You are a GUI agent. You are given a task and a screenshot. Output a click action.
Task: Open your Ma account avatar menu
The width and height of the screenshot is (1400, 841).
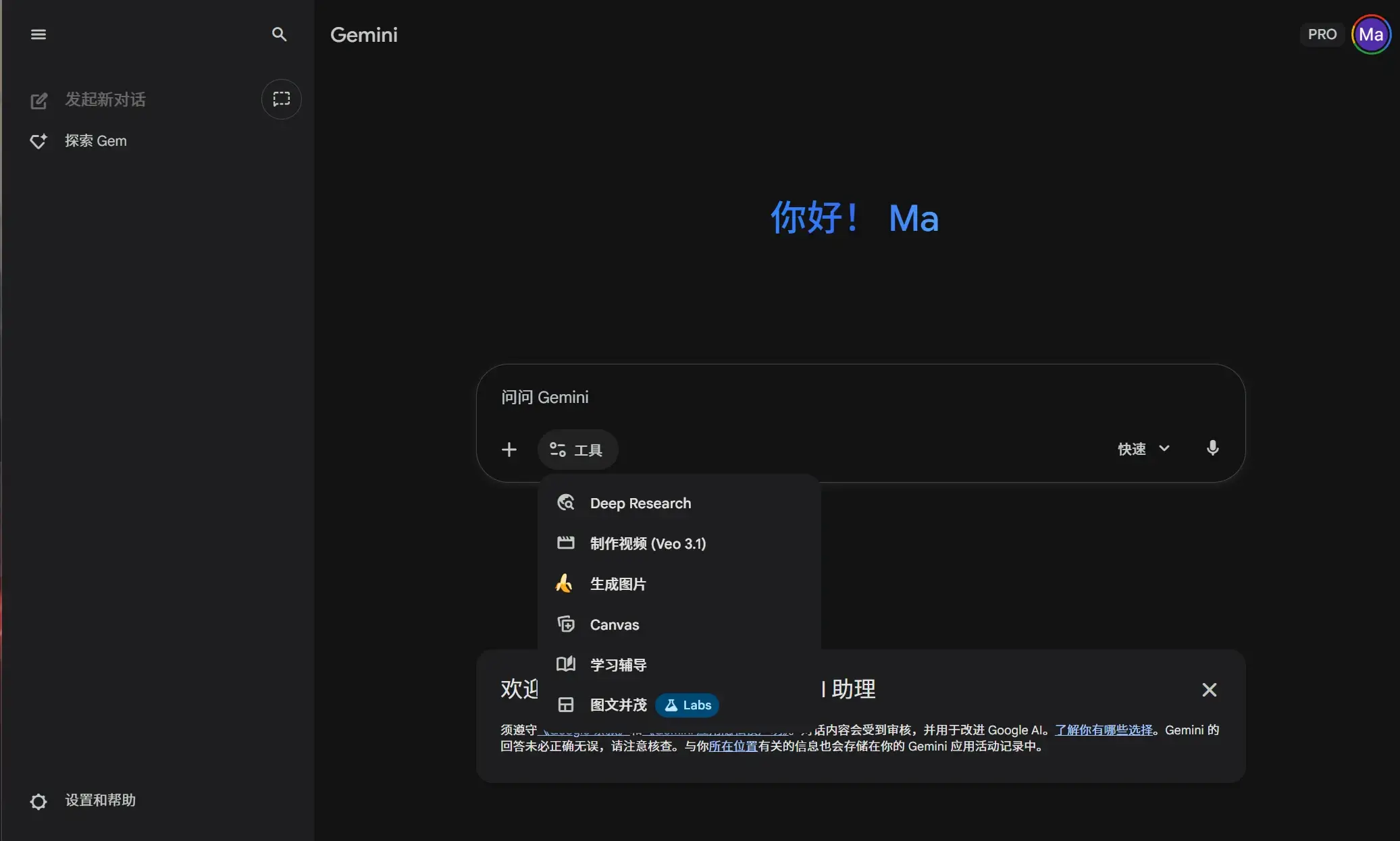coord(1370,34)
